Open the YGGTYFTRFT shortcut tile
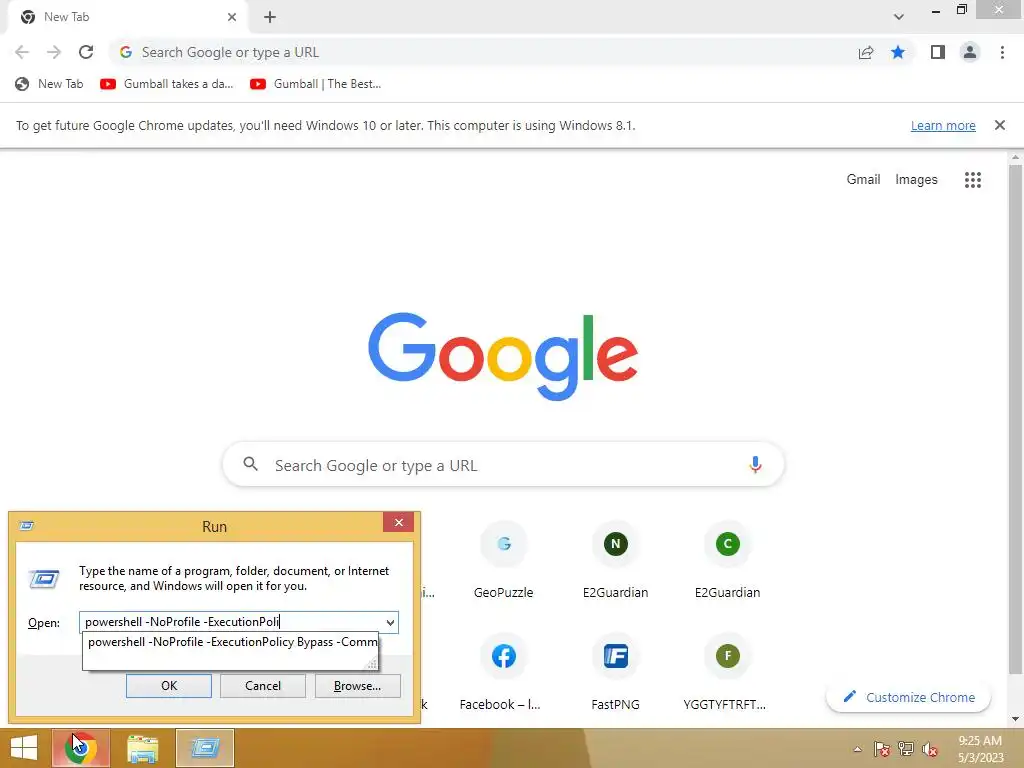 728,673
